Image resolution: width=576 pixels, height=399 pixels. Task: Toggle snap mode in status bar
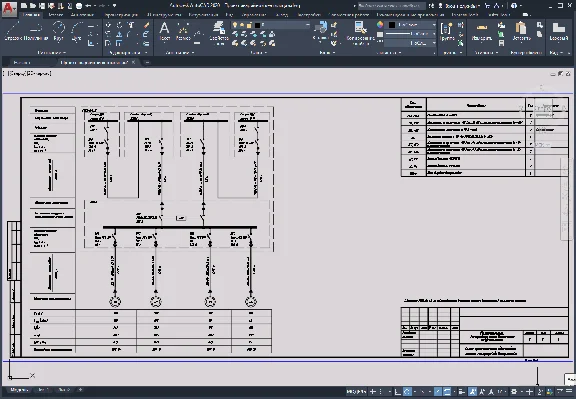click(x=381, y=392)
